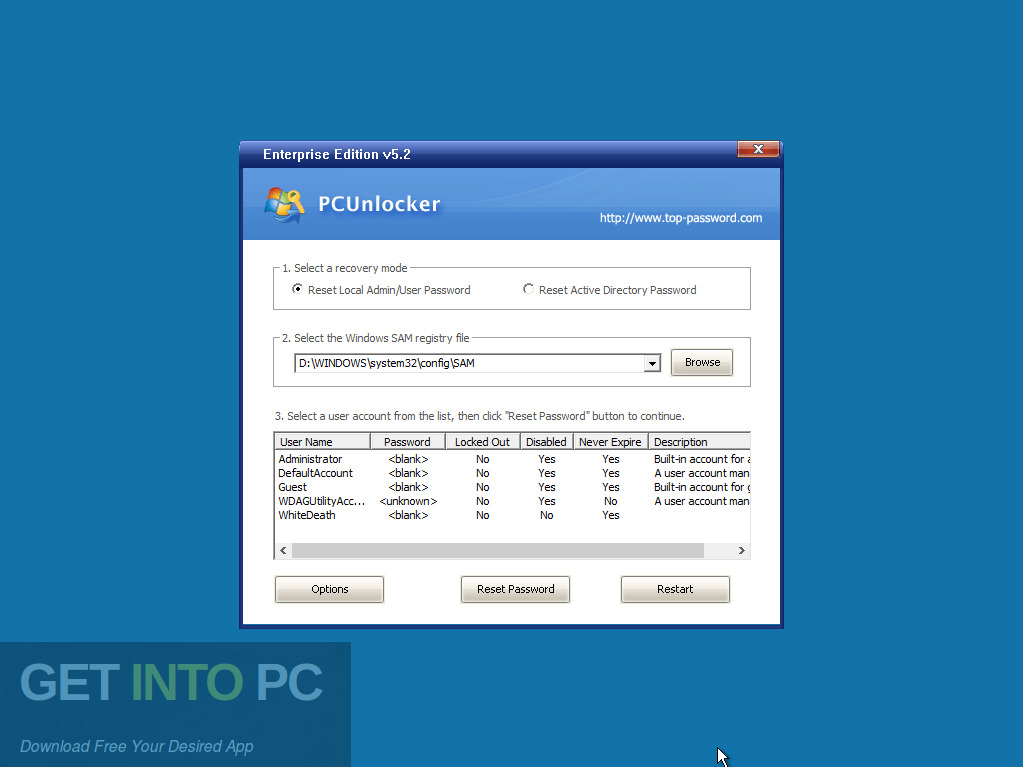Click the <unknown> password cell
Image resolution: width=1023 pixels, height=767 pixels.
(x=408, y=501)
